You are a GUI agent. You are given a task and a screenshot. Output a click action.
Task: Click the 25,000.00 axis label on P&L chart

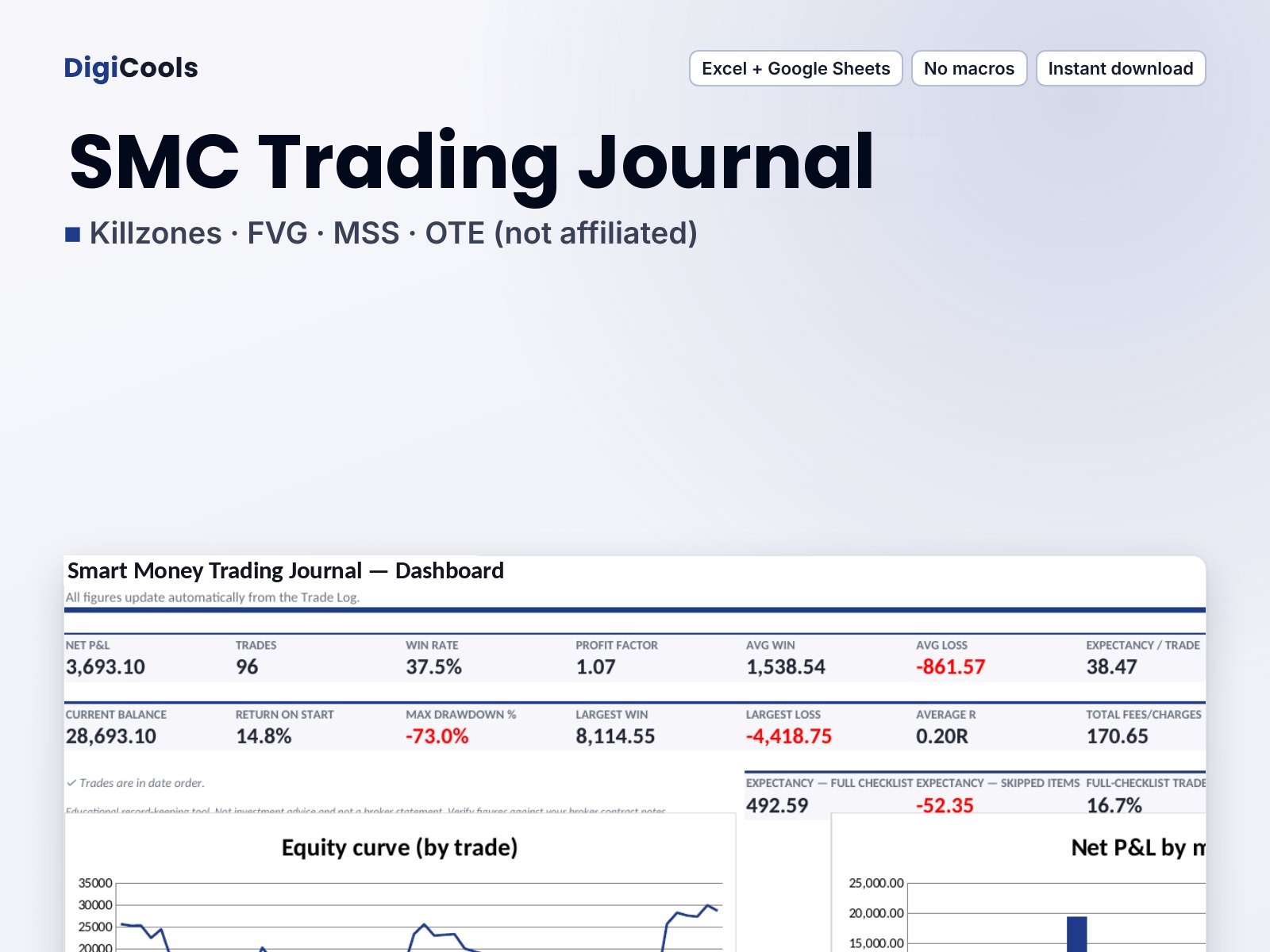[x=876, y=883]
